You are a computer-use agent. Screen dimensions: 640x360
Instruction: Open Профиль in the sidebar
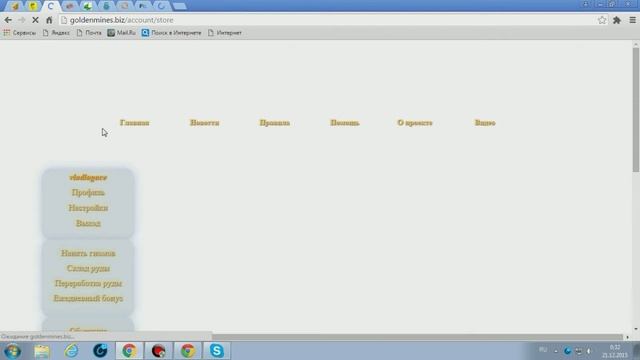tap(88, 192)
